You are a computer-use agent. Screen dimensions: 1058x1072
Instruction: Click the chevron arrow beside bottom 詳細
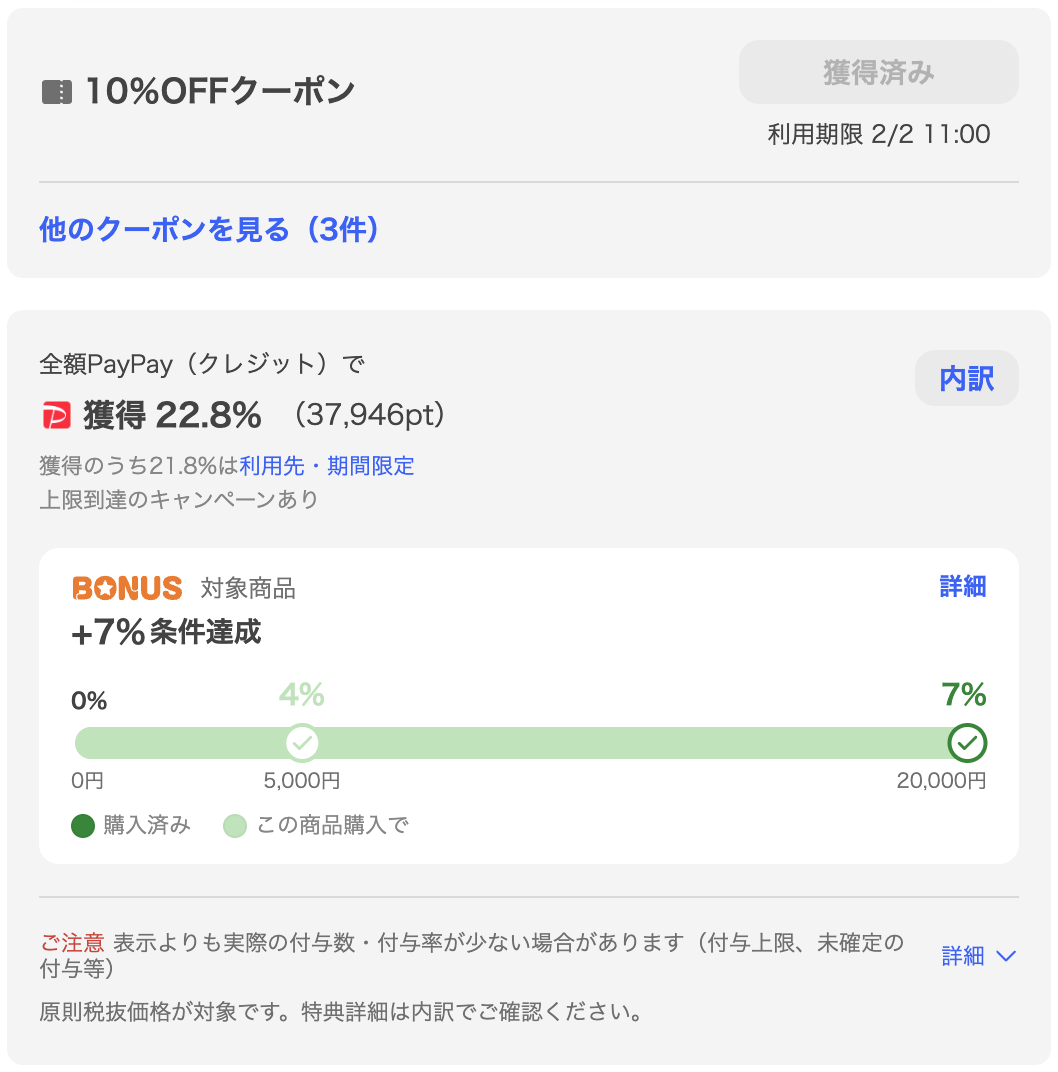1006,957
